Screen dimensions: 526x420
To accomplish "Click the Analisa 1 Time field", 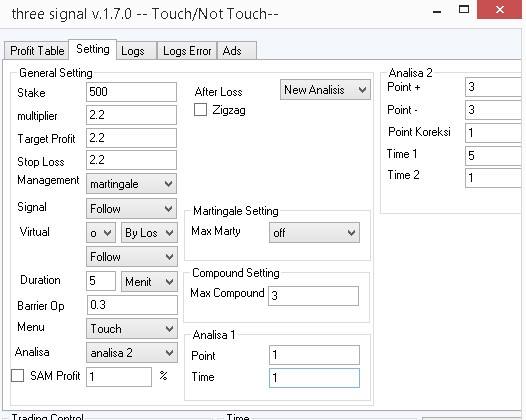I will [314, 378].
